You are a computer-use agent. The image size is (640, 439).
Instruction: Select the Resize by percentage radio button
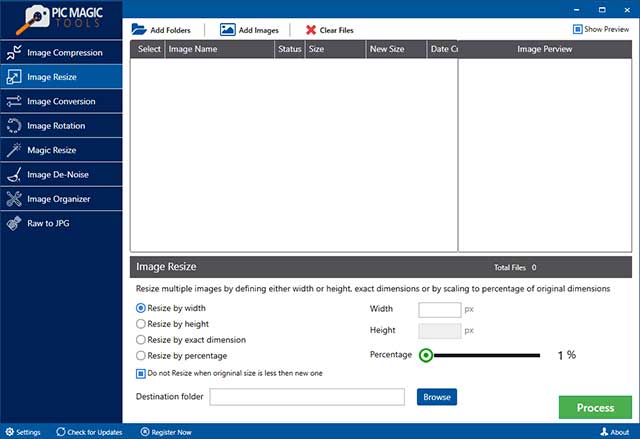click(141, 356)
